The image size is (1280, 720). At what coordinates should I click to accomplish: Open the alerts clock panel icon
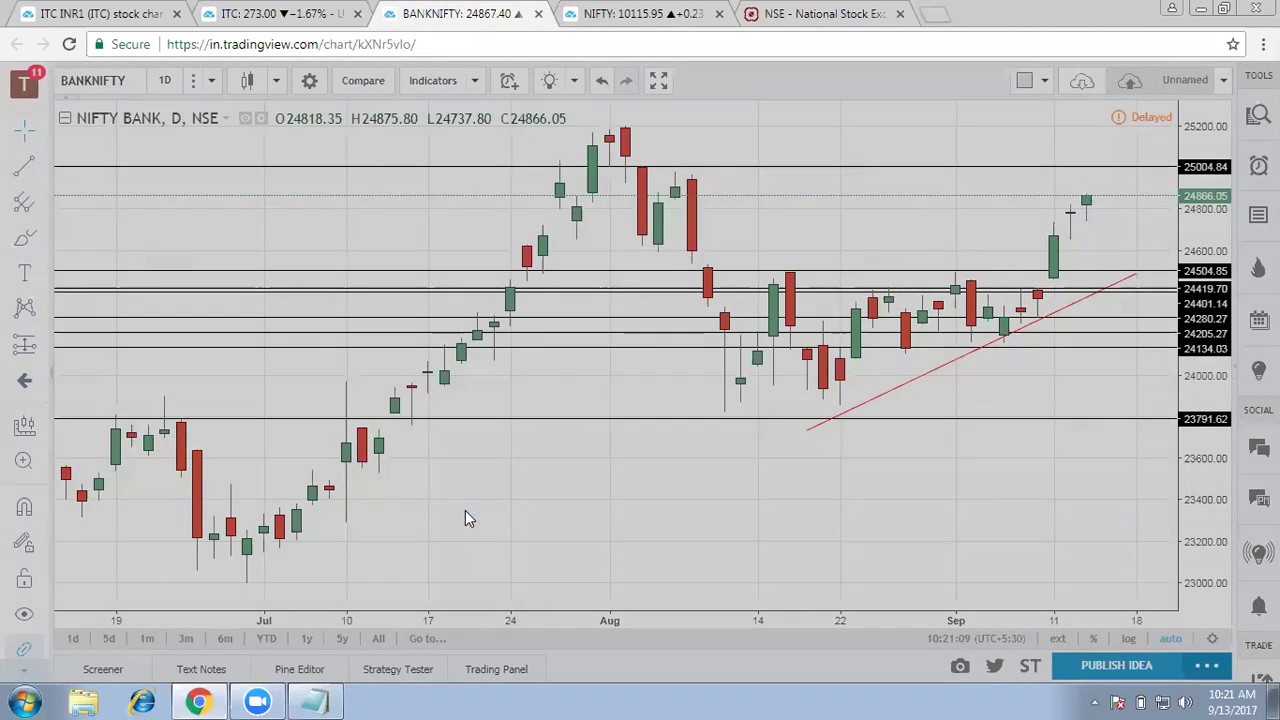point(1259,165)
